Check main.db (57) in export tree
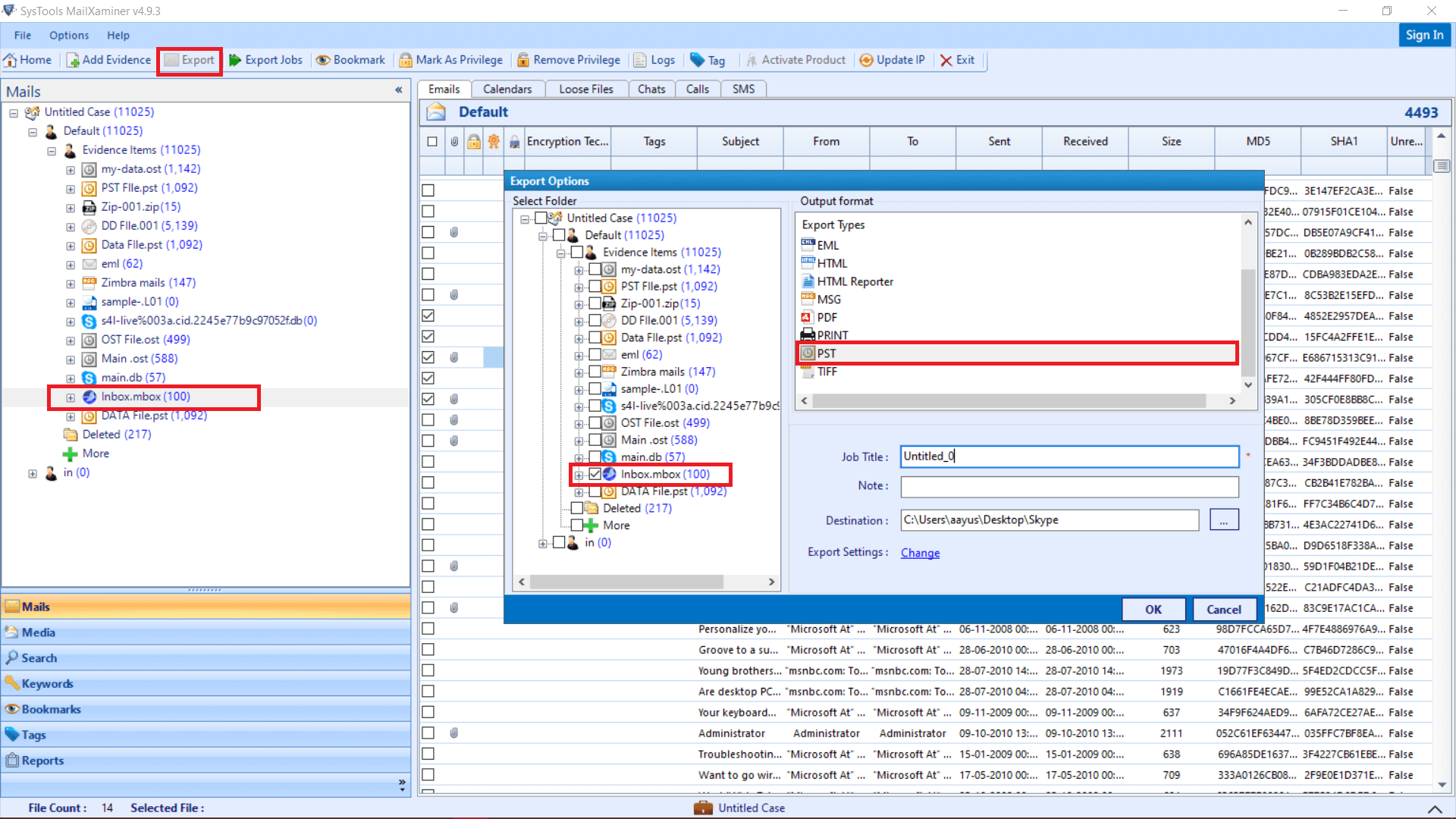The height and width of the screenshot is (819, 1456). click(595, 457)
